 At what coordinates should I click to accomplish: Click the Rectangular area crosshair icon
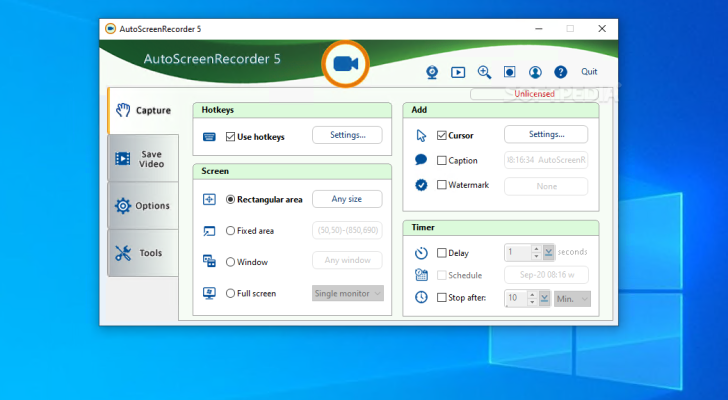(x=209, y=200)
